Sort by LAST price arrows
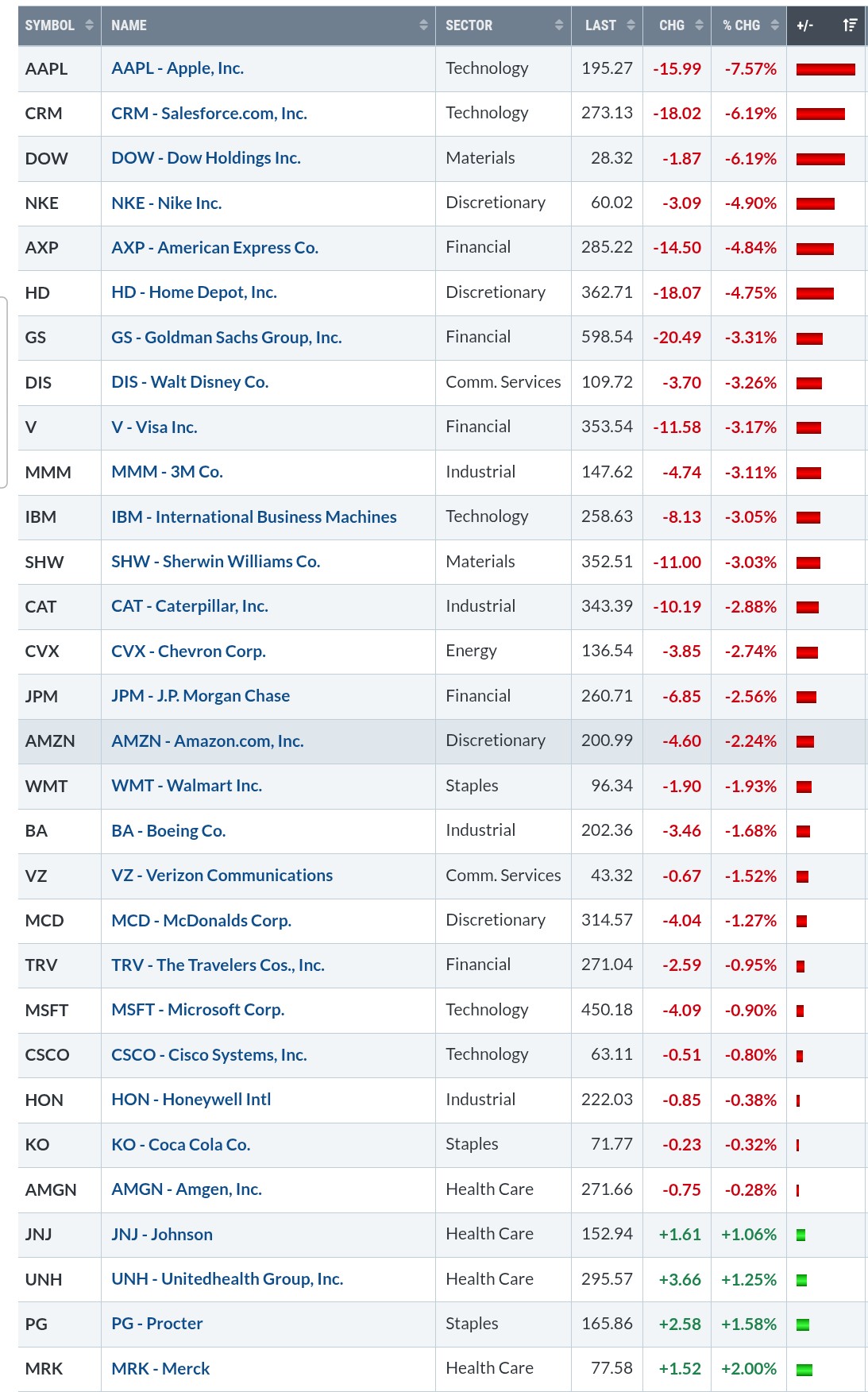Image resolution: width=868 pixels, height=1392 pixels. pos(631,25)
